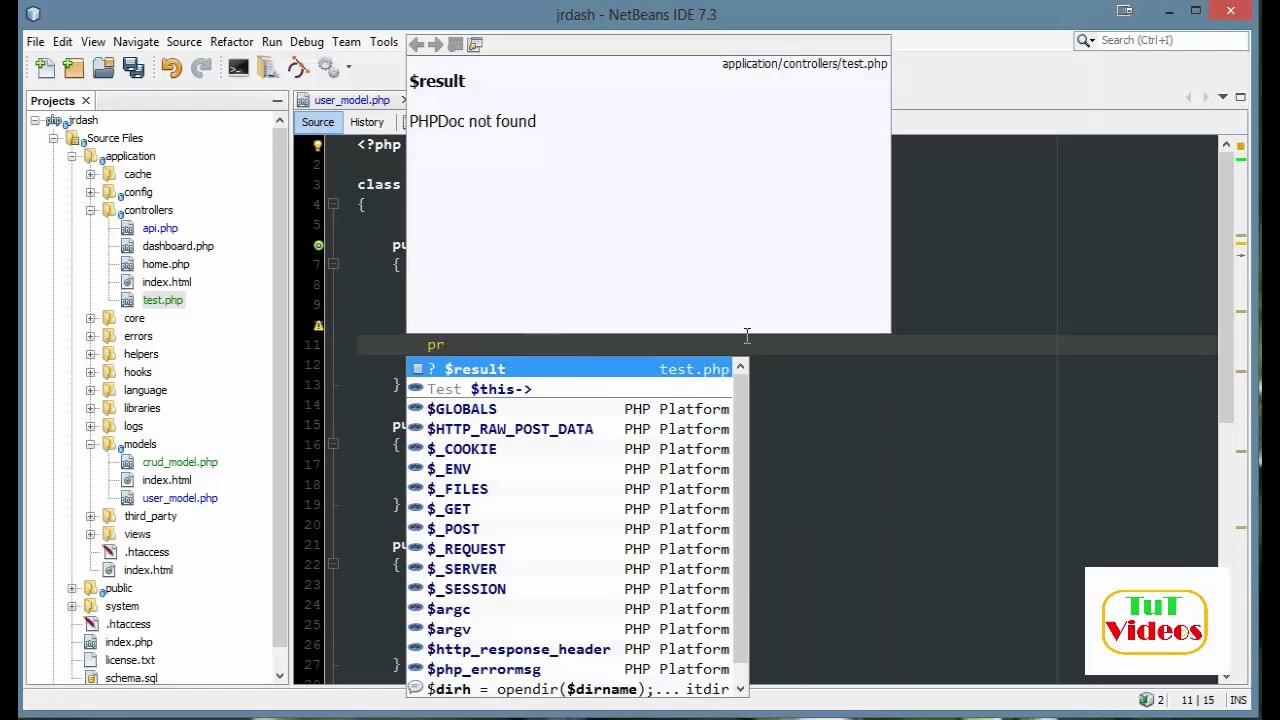This screenshot has height=720, width=1280.
Task: Open the Navigate menu
Action: [x=136, y=42]
